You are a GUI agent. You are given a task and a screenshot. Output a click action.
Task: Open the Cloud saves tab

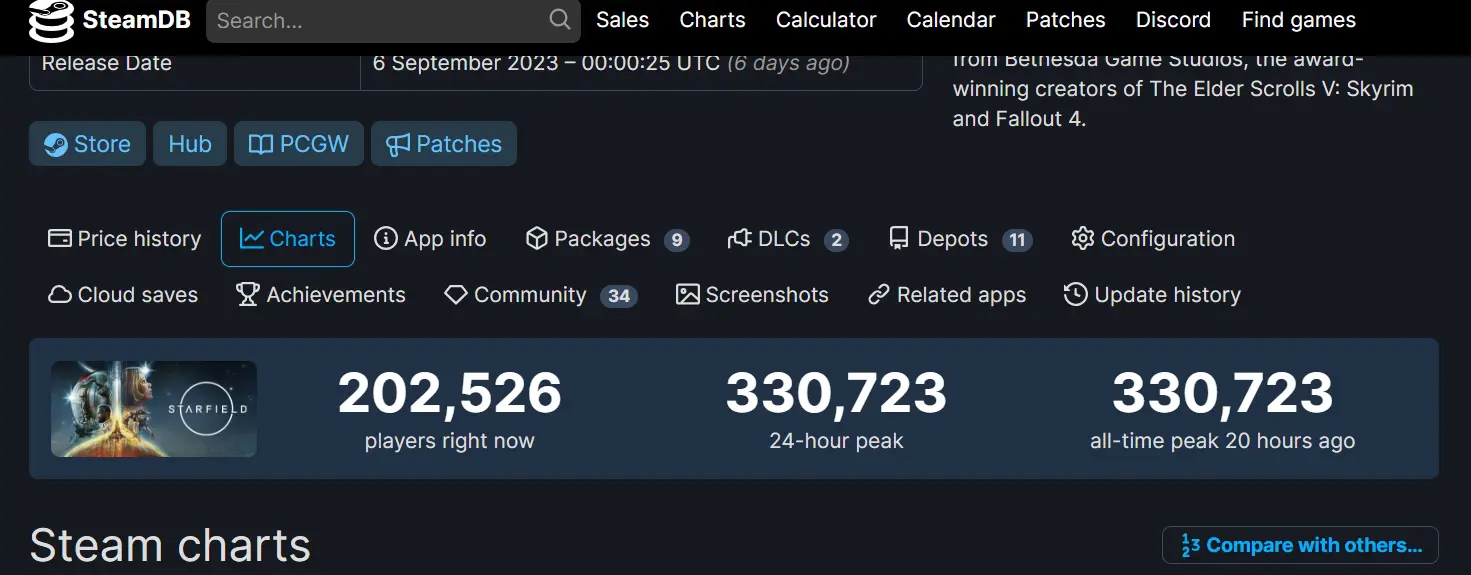(x=123, y=295)
